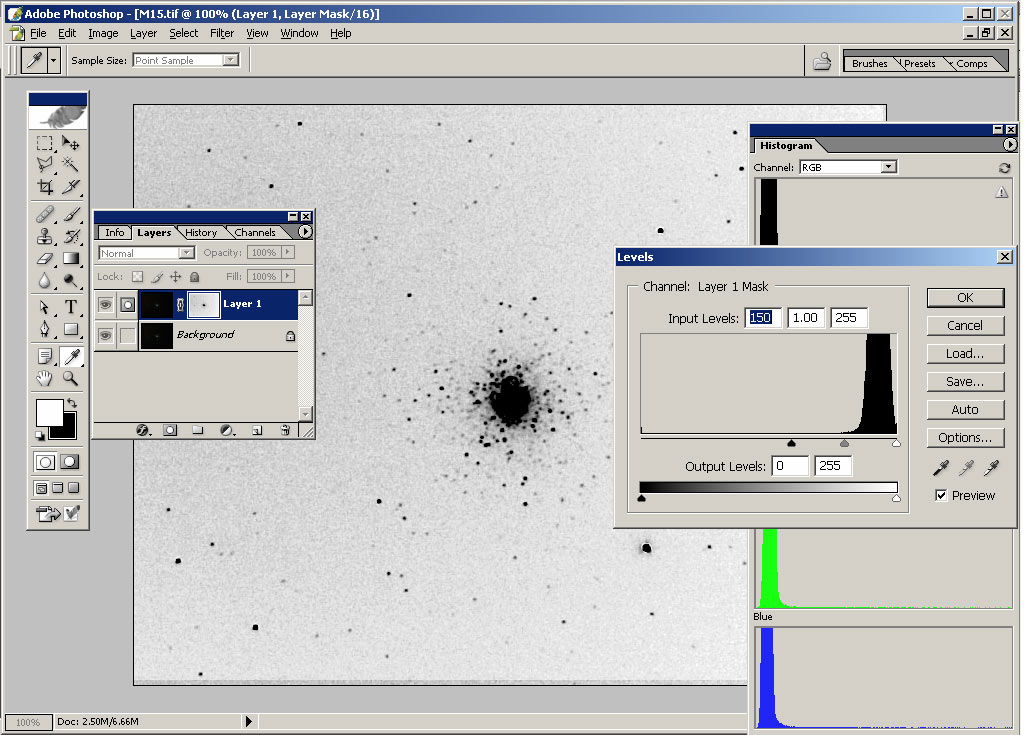Toggle visibility of the Background layer
Image resolution: width=1024 pixels, height=735 pixels.
point(105,335)
